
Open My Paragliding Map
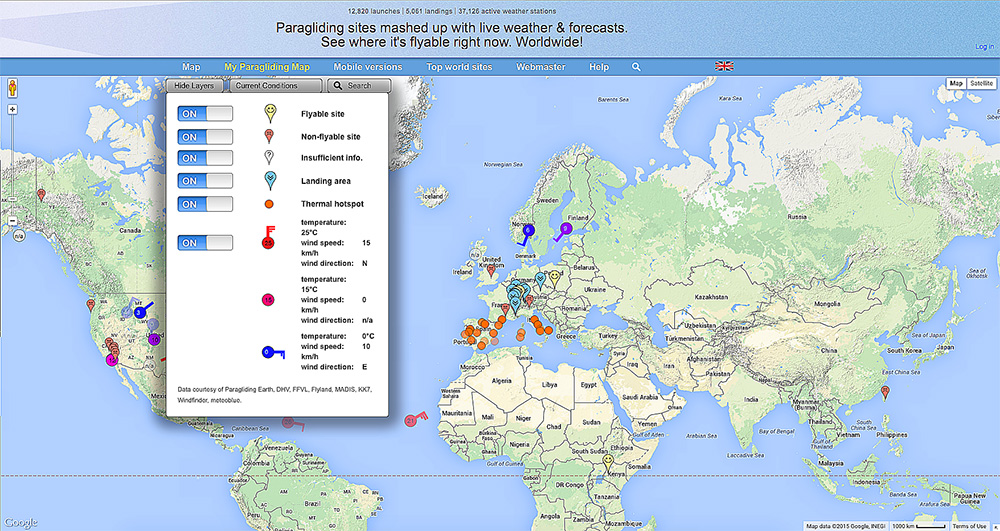[x=267, y=66]
